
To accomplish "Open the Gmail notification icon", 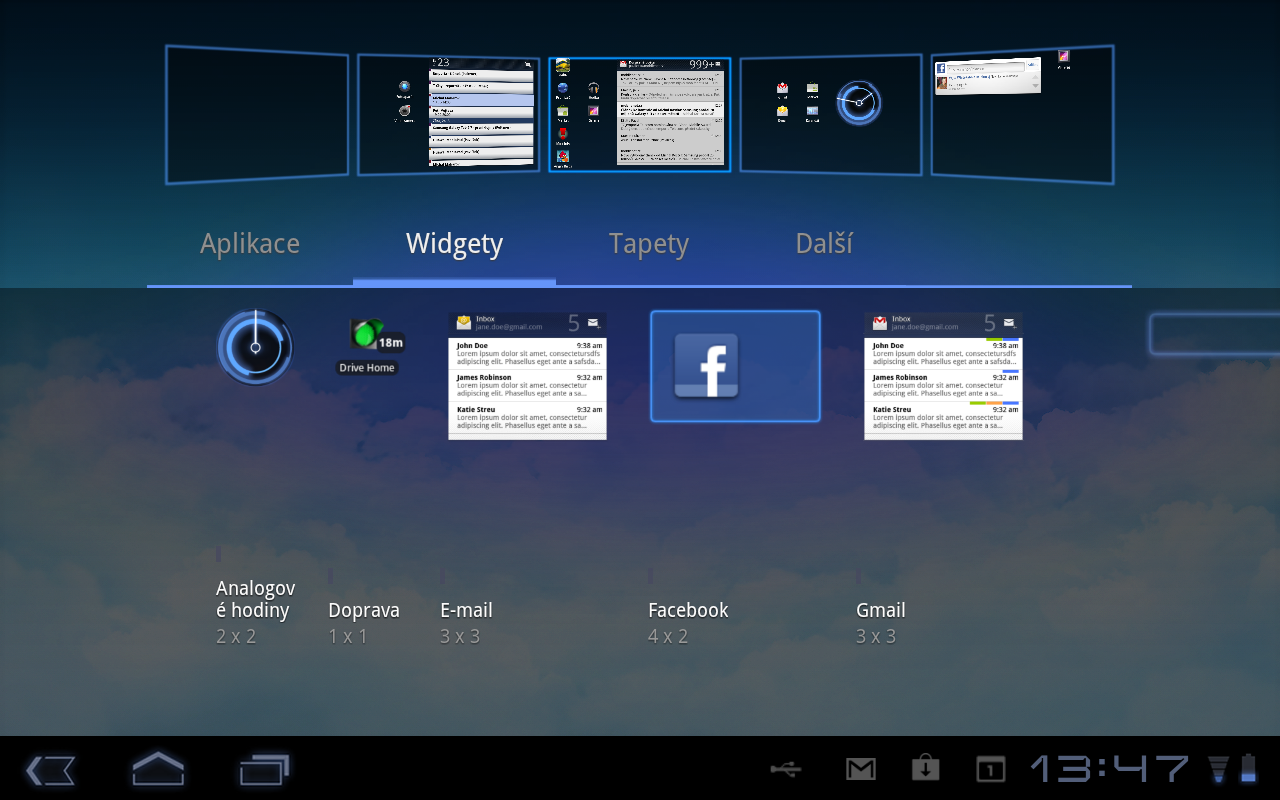I will pyautogui.click(x=861, y=770).
